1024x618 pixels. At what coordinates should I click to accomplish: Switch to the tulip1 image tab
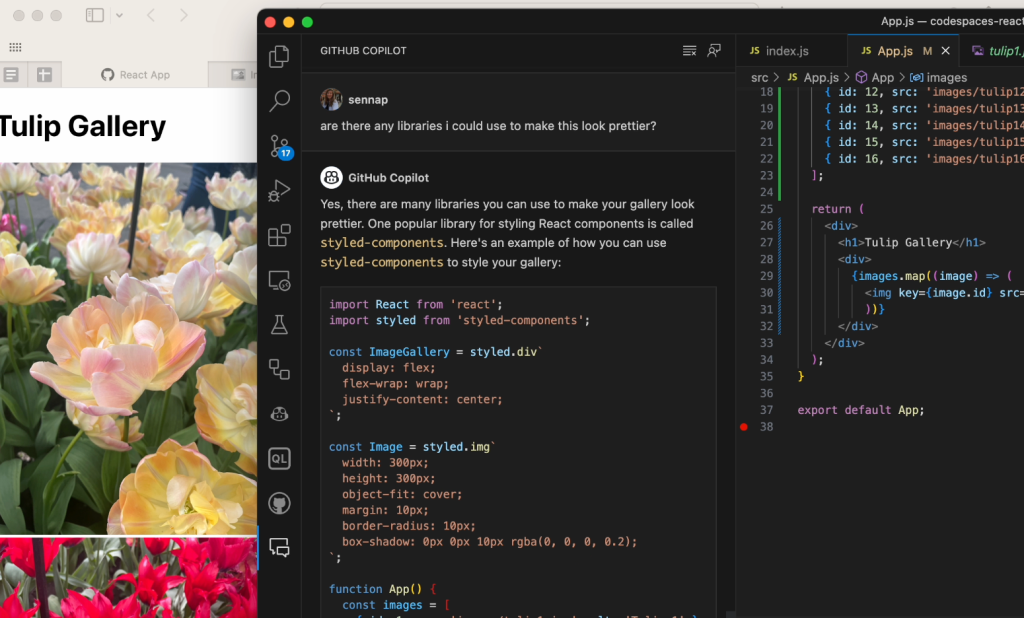(1000, 50)
